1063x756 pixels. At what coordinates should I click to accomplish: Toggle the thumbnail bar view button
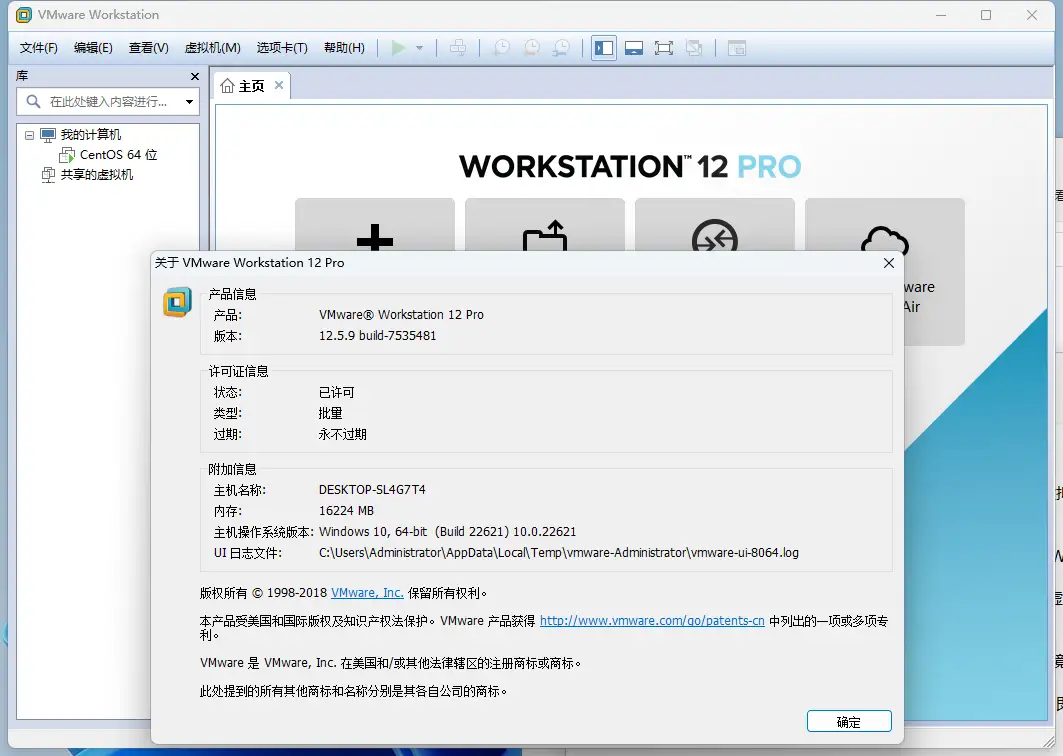pyautogui.click(x=633, y=48)
